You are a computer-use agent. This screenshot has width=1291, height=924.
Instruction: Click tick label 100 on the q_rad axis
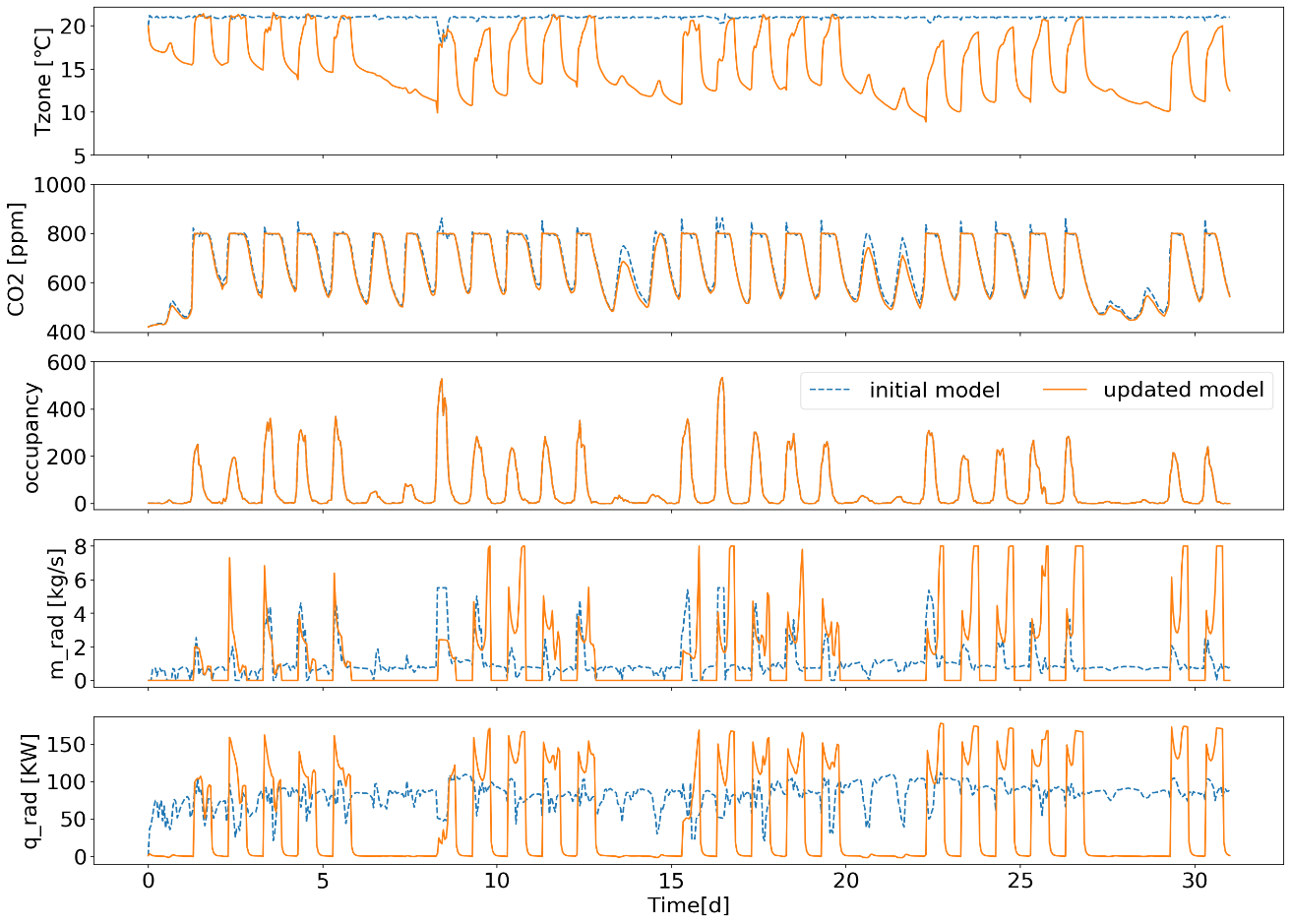pos(66,781)
